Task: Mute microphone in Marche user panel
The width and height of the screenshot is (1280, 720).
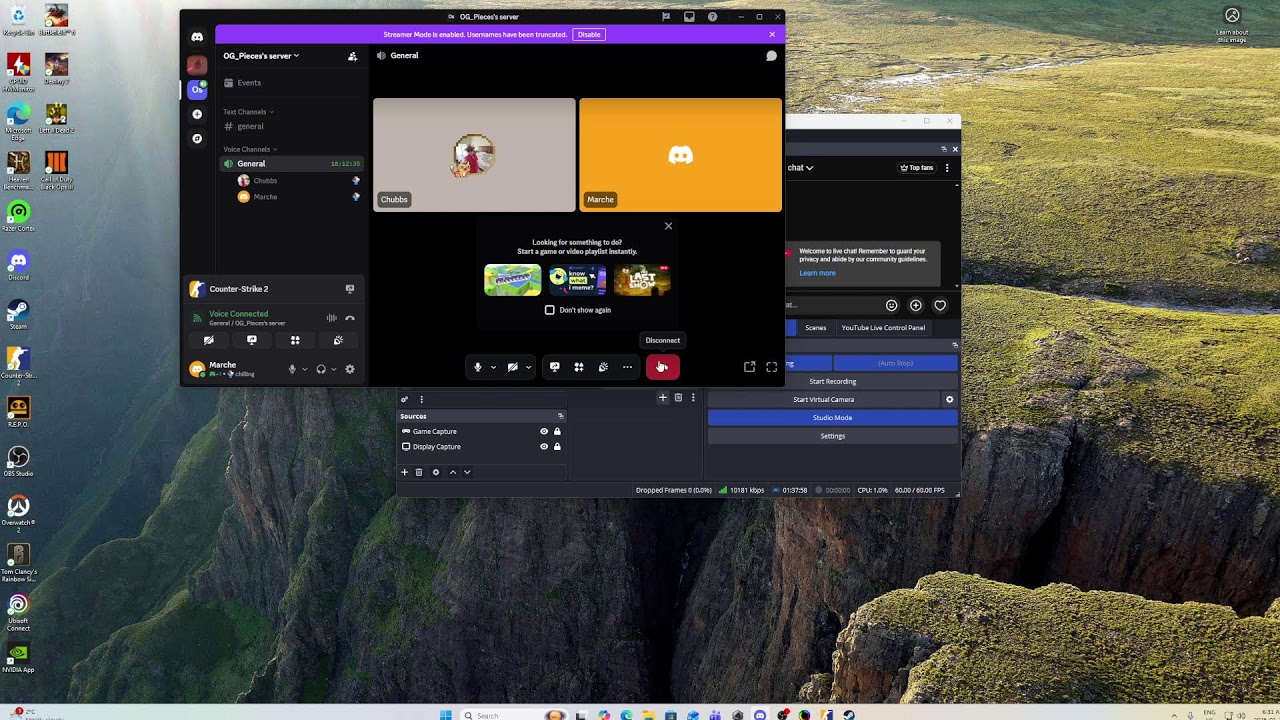Action: click(292, 369)
